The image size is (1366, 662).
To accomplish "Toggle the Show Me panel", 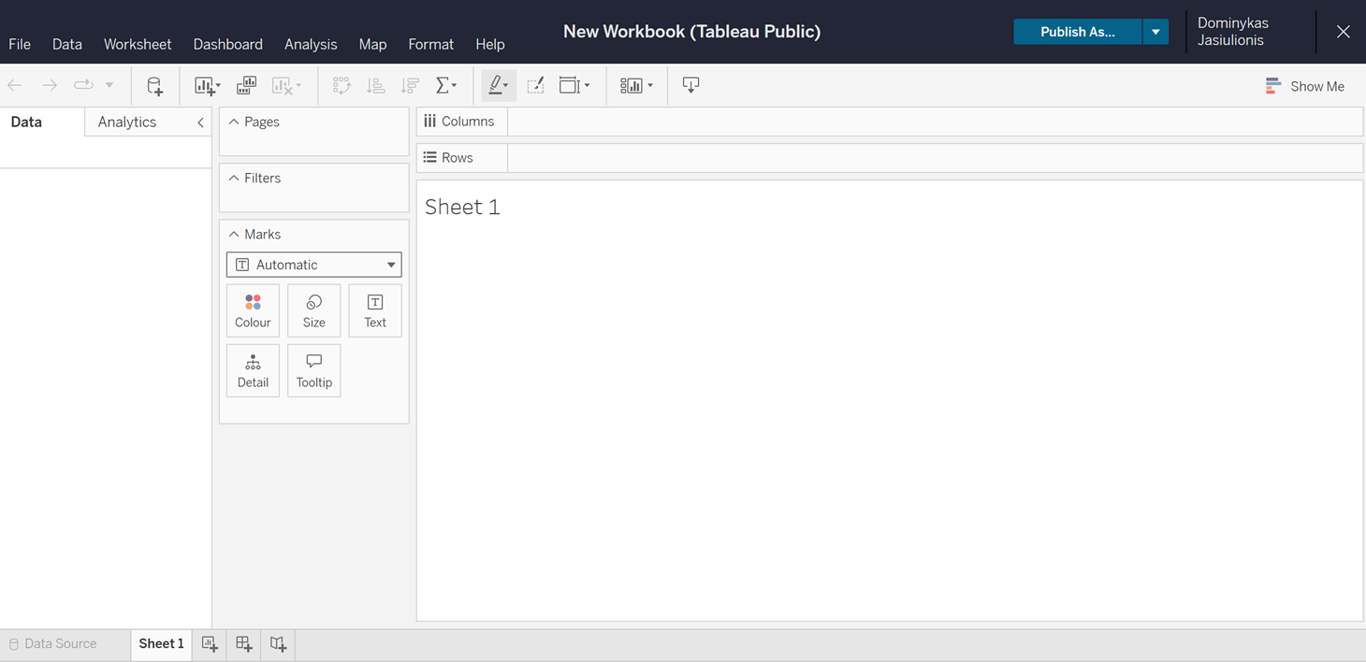I will click(1305, 86).
